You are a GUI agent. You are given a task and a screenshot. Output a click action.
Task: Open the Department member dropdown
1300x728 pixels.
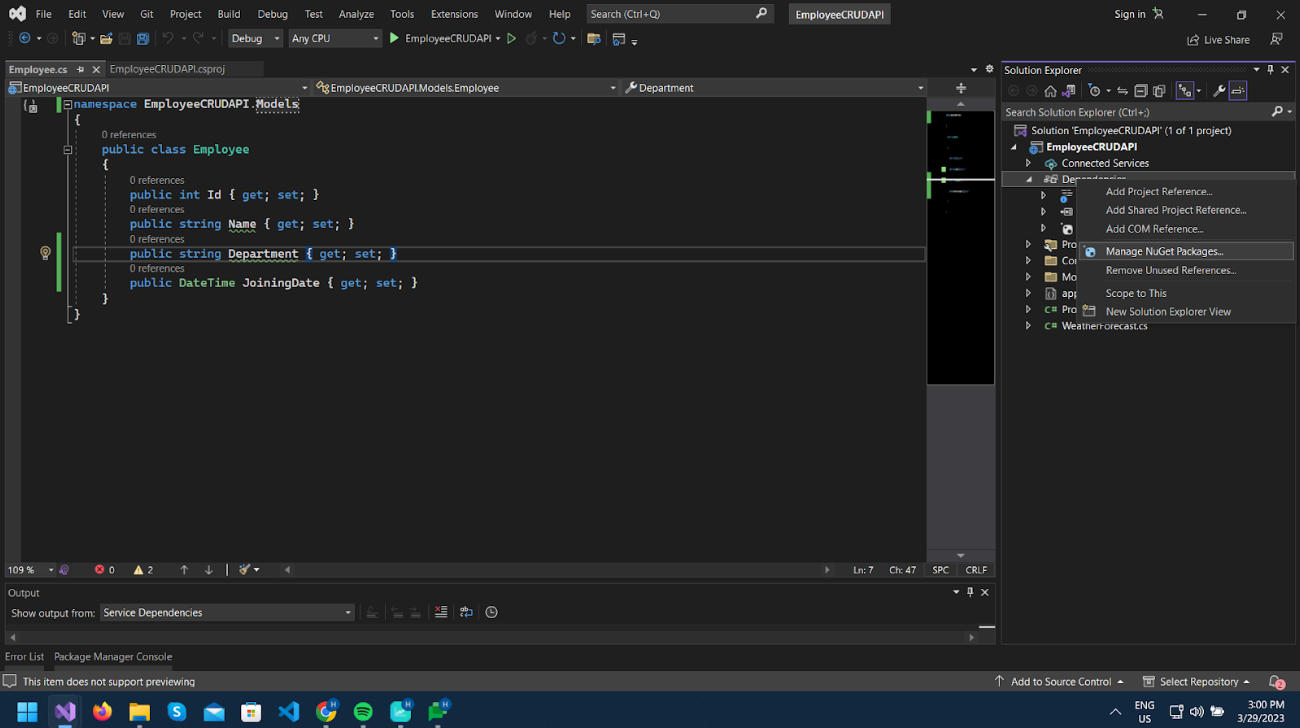click(774, 88)
